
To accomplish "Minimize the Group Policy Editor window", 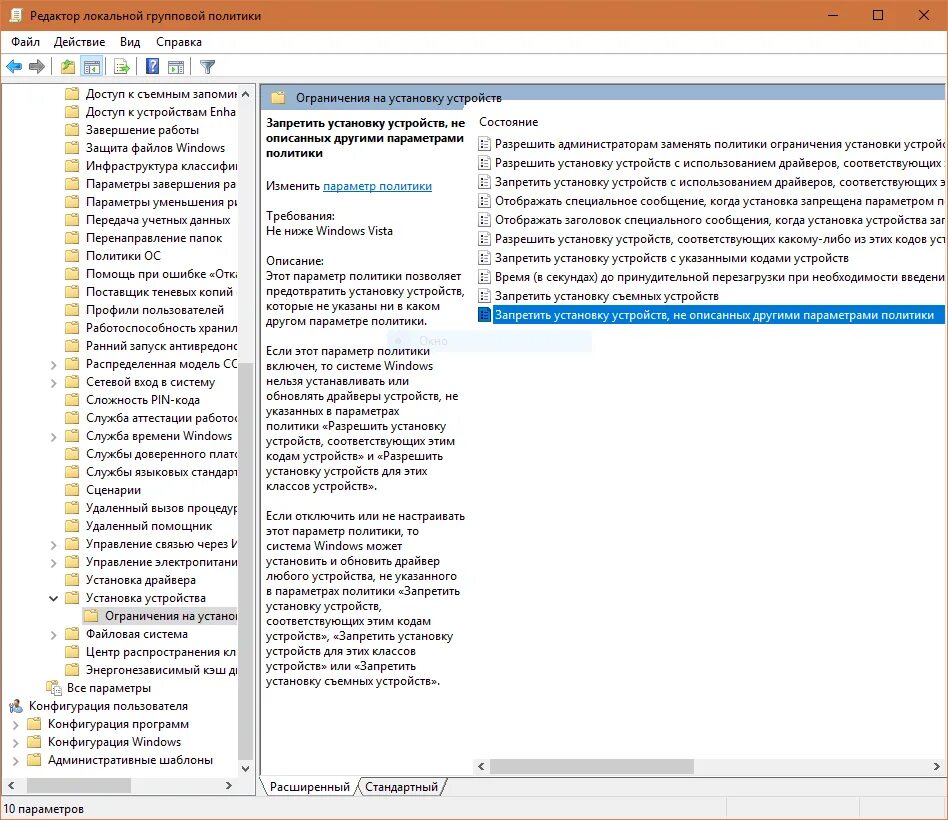I will pyautogui.click(x=833, y=16).
